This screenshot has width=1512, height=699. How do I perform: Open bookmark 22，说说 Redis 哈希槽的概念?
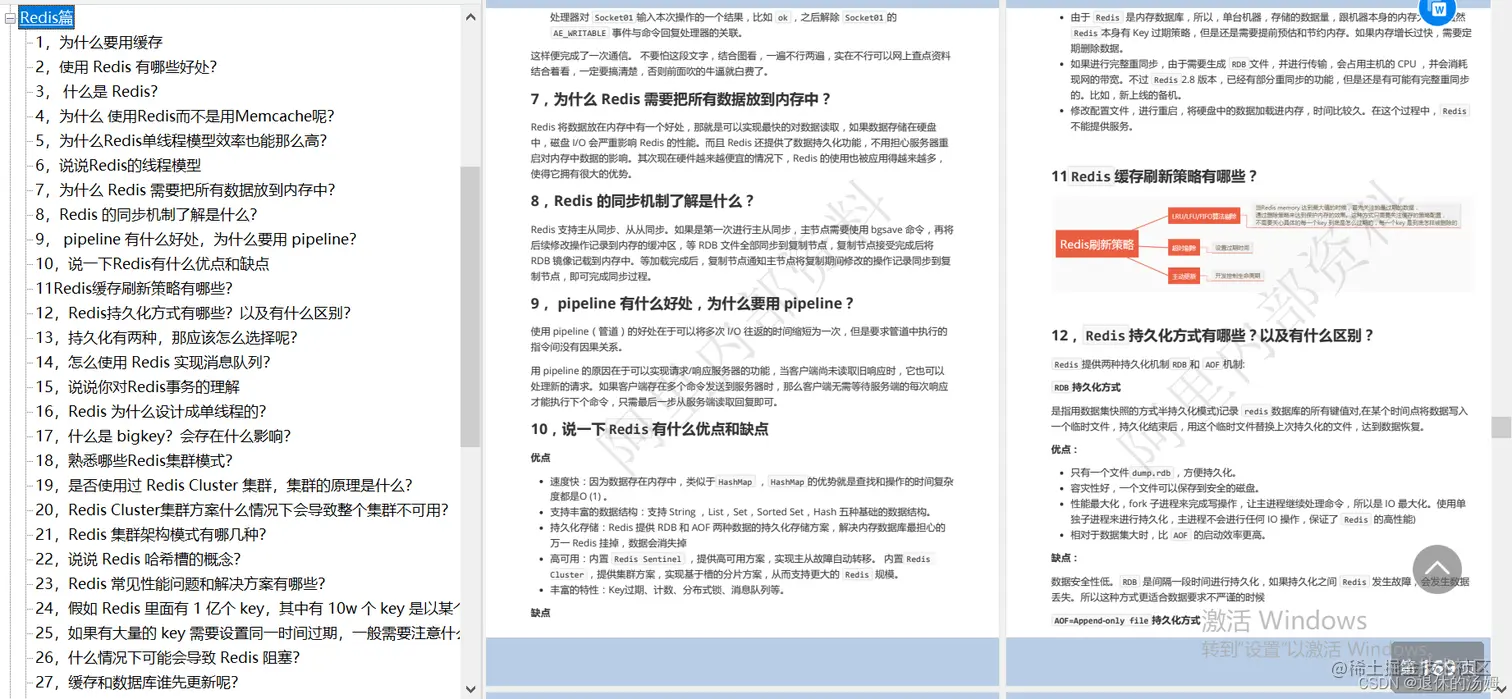138,559
